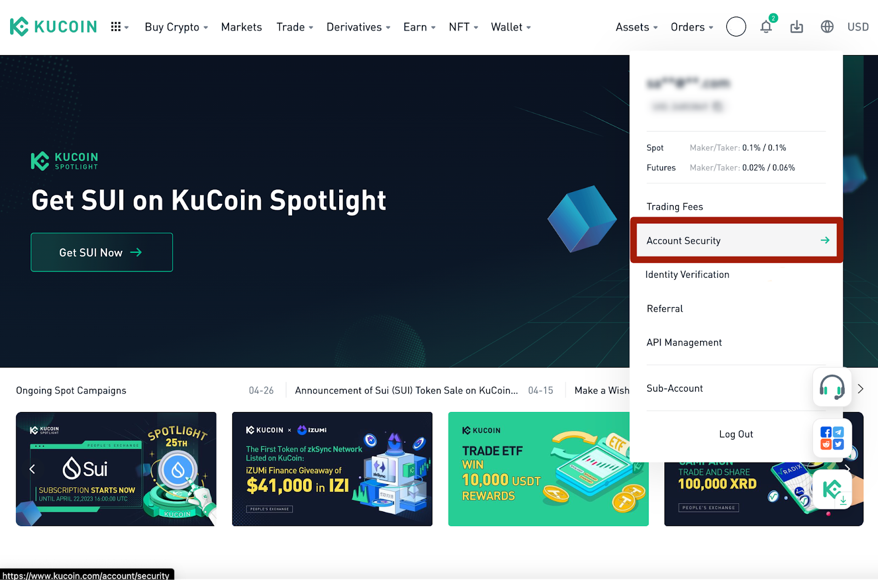Open the iZUMi Finance giveaway card

(x=332, y=469)
